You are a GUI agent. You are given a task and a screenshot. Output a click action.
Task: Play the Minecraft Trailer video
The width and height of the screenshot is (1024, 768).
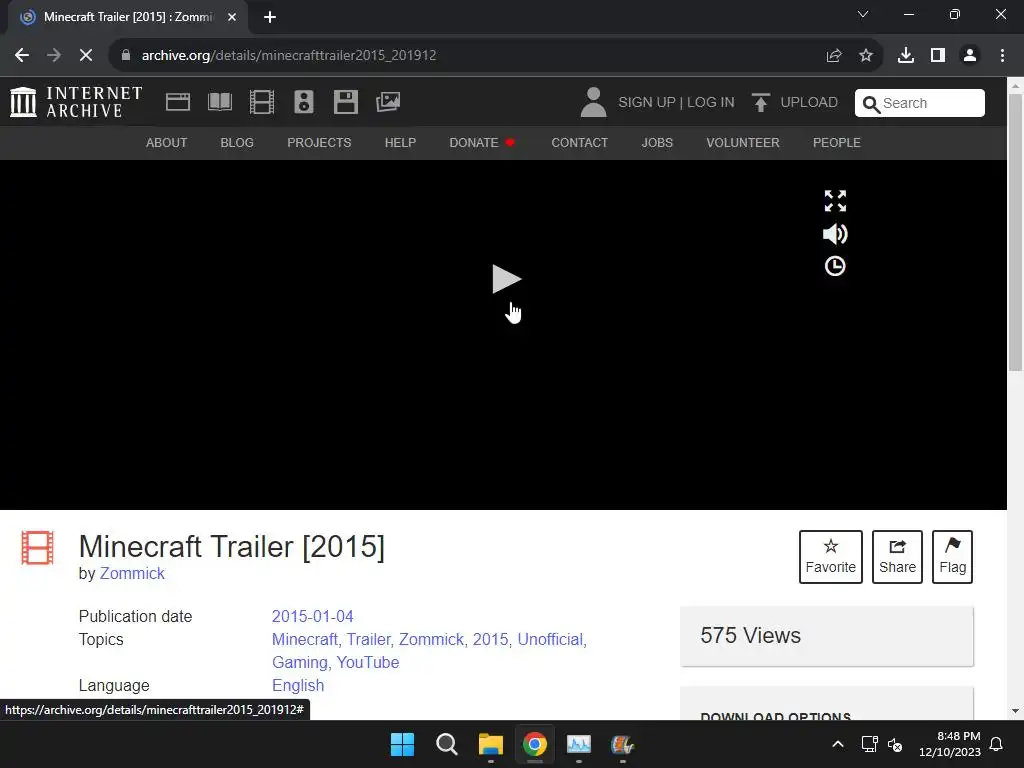506,279
